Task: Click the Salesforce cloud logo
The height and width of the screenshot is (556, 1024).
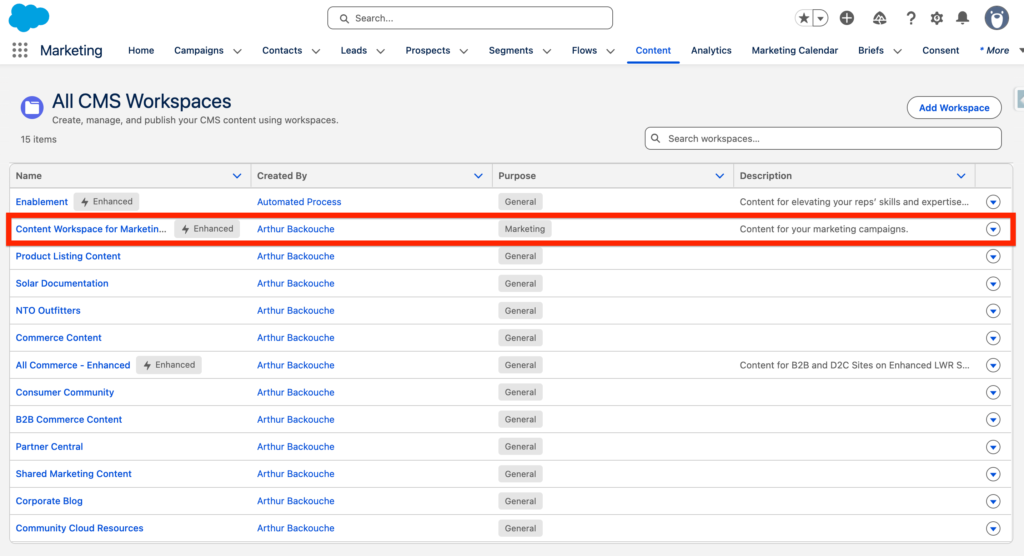Action: point(29,18)
